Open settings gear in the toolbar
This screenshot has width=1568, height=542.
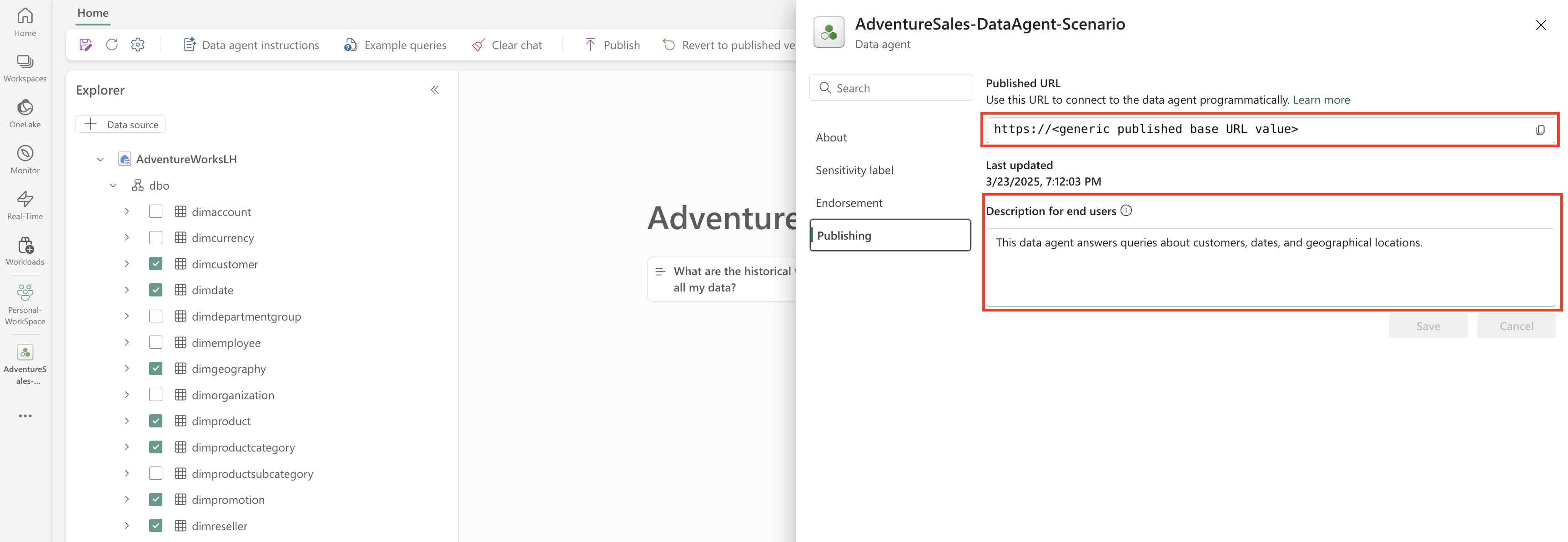pos(138,45)
